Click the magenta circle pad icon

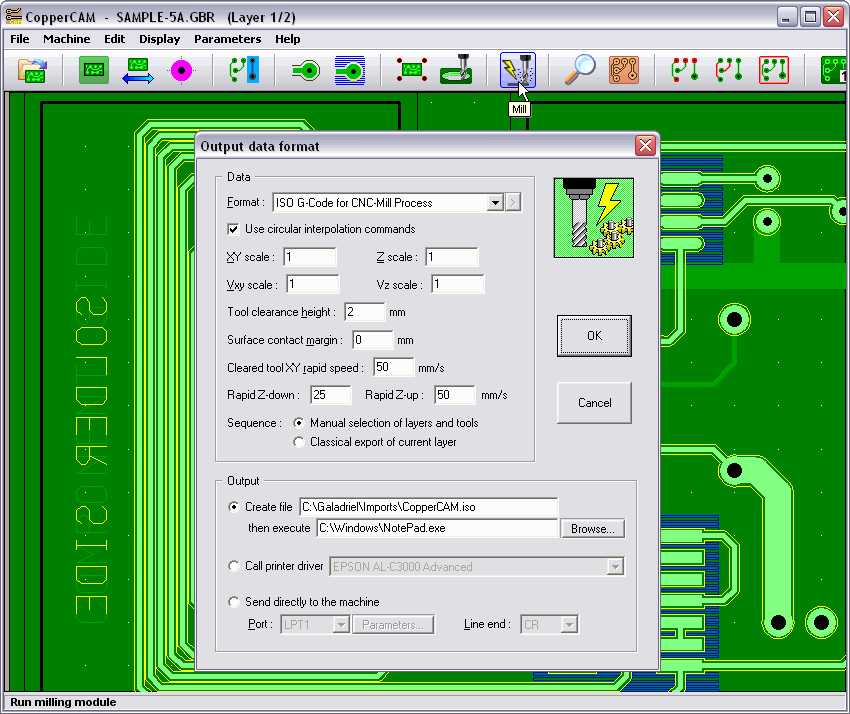181,70
